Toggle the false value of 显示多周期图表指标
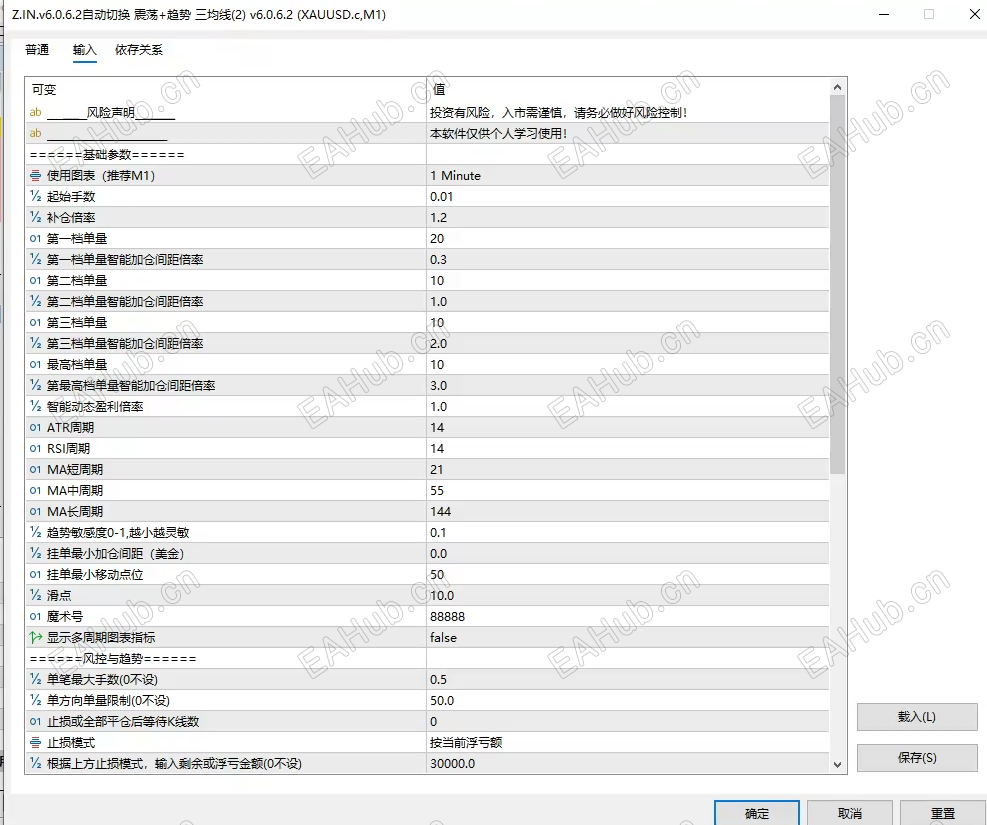The height and width of the screenshot is (825, 987). pyautogui.click(x=628, y=637)
